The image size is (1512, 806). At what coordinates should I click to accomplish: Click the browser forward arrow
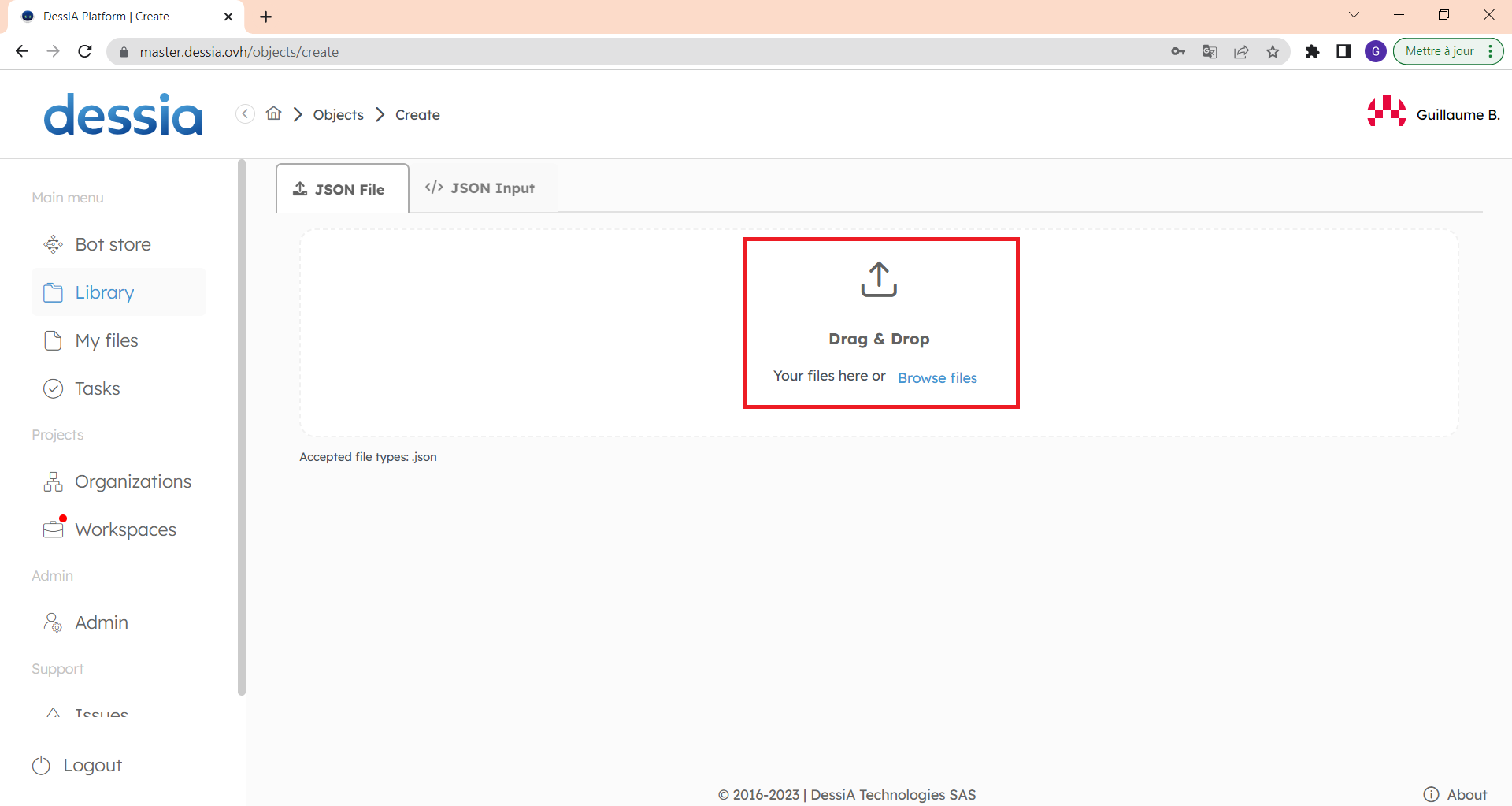54,51
